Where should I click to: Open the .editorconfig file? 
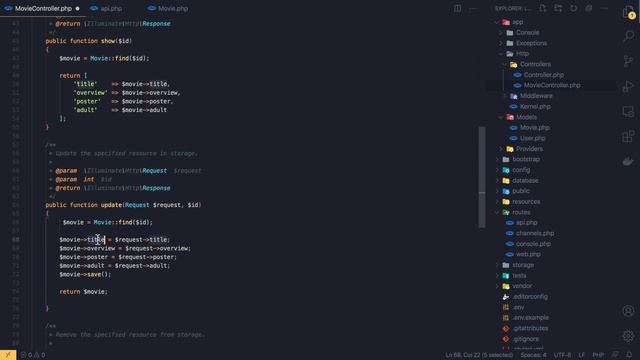click(x=530, y=297)
